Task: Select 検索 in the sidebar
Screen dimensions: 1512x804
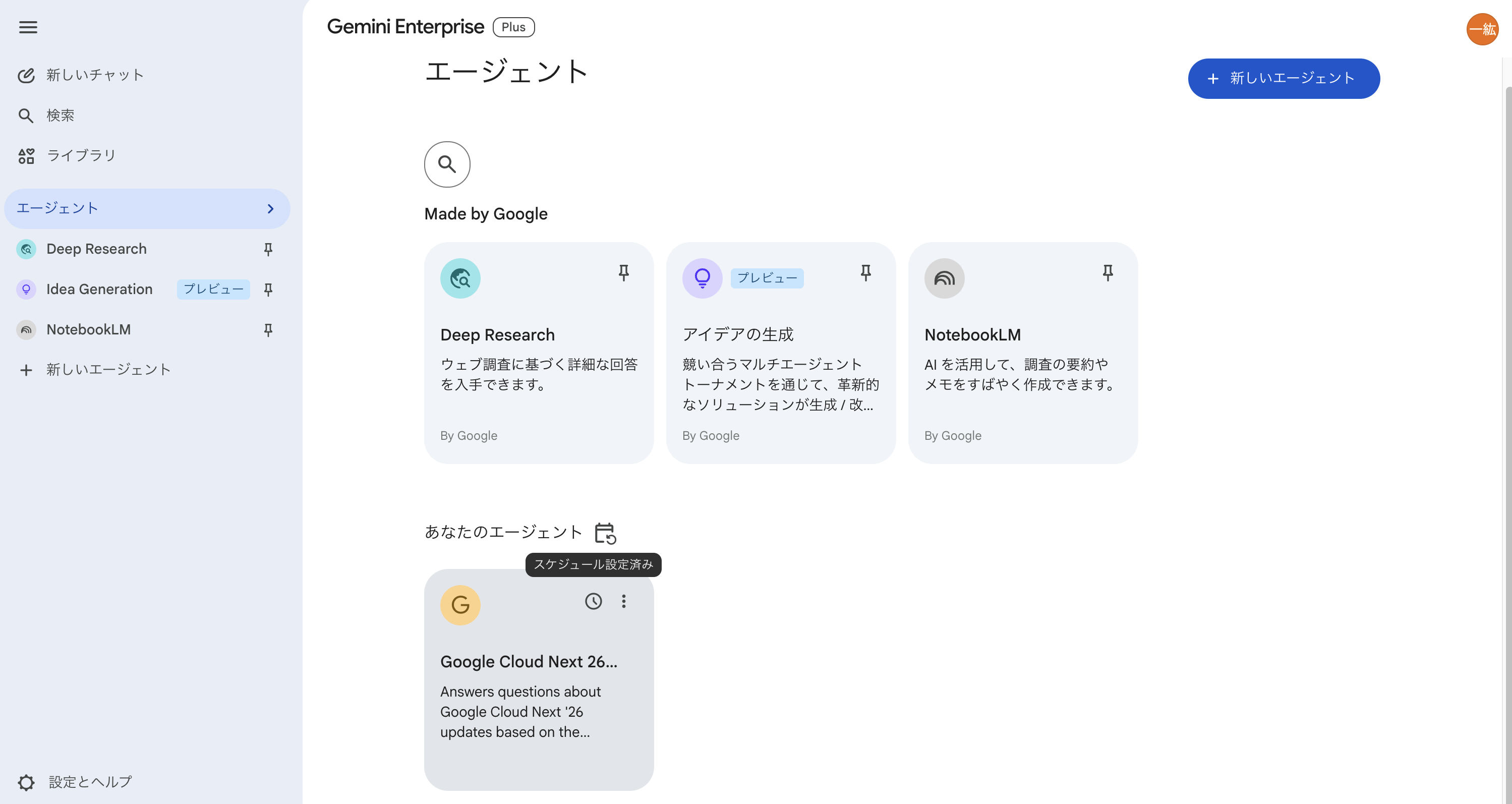Action: tap(60, 116)
